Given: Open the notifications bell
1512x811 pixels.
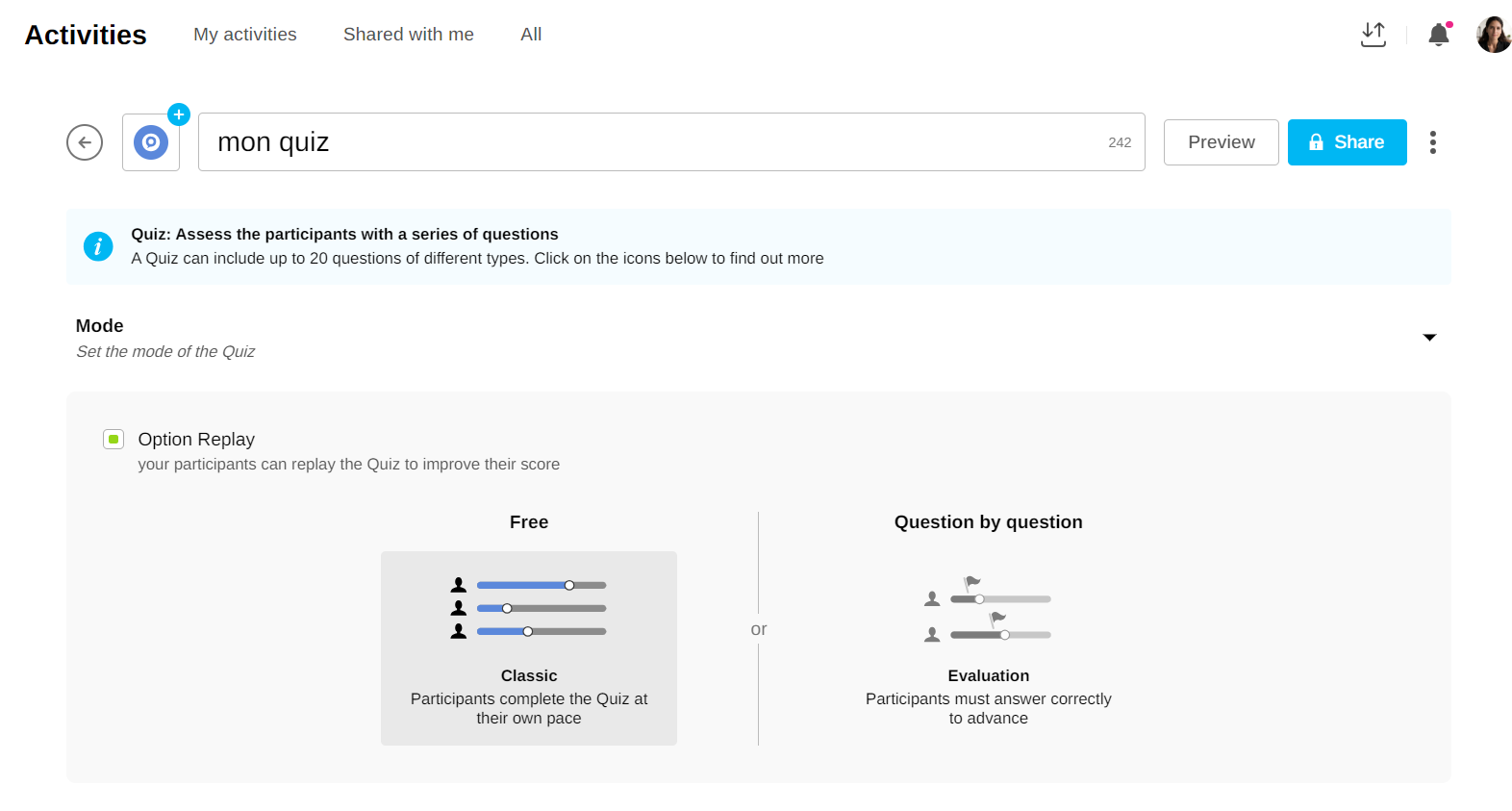Looking at the screenshot, I should click(x=1439, y=35).
